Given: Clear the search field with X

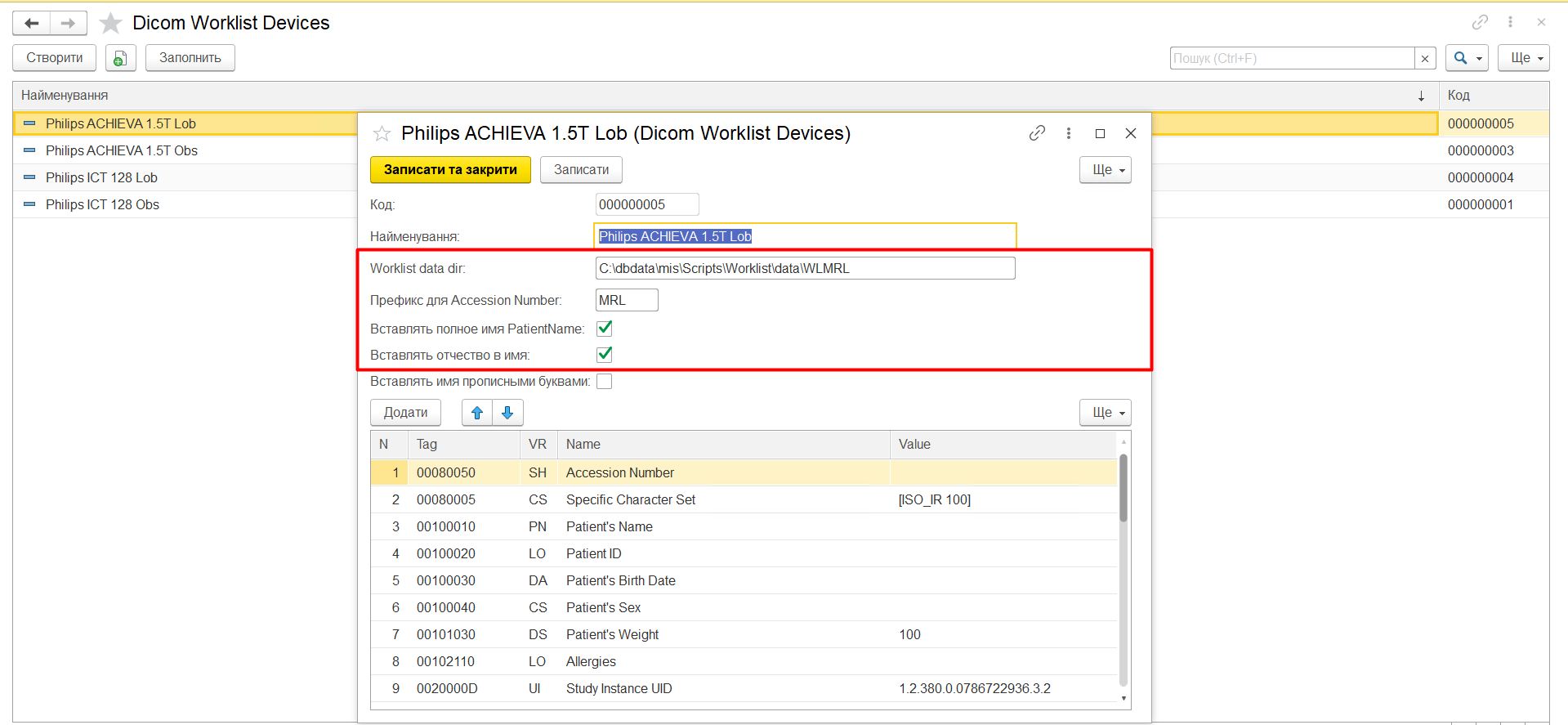Looking at the screenshot, I should click(1425, 58).
